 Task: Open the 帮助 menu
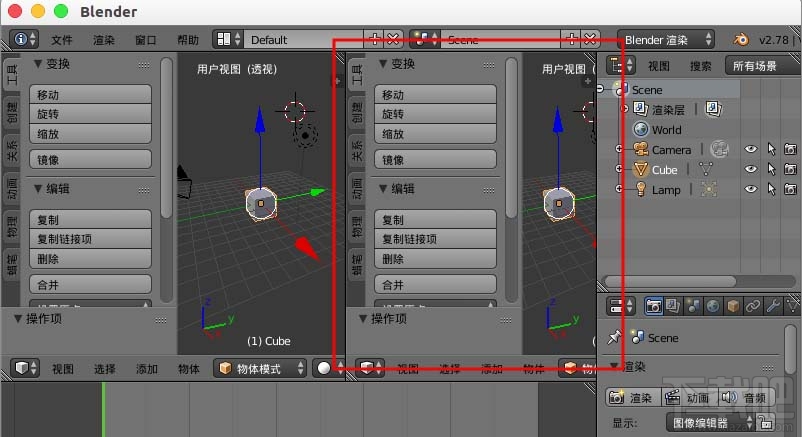(x=188, y=40)
